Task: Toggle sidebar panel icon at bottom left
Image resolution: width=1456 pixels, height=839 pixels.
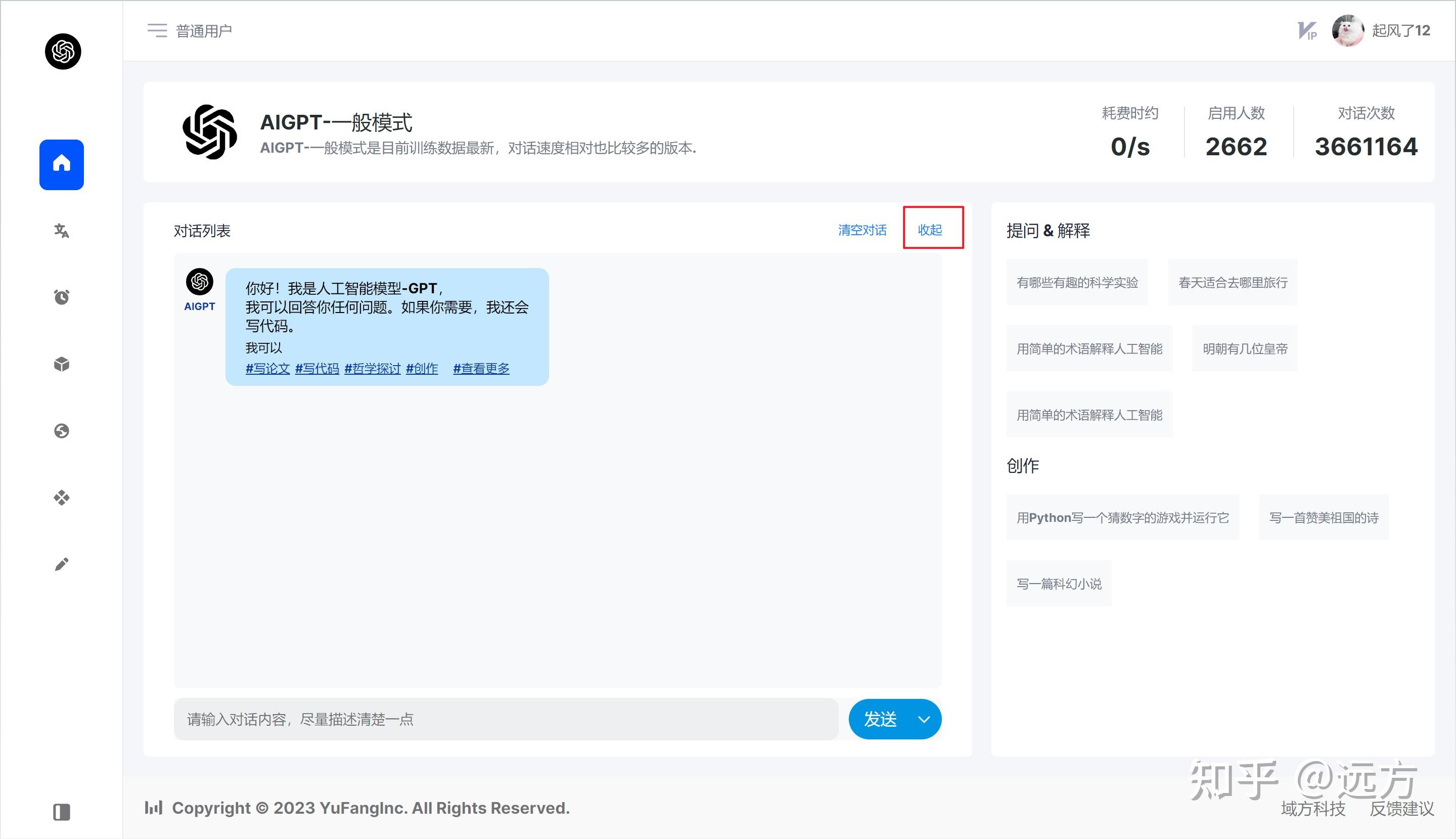Action: pyautogui.click(x=62, y=812)
